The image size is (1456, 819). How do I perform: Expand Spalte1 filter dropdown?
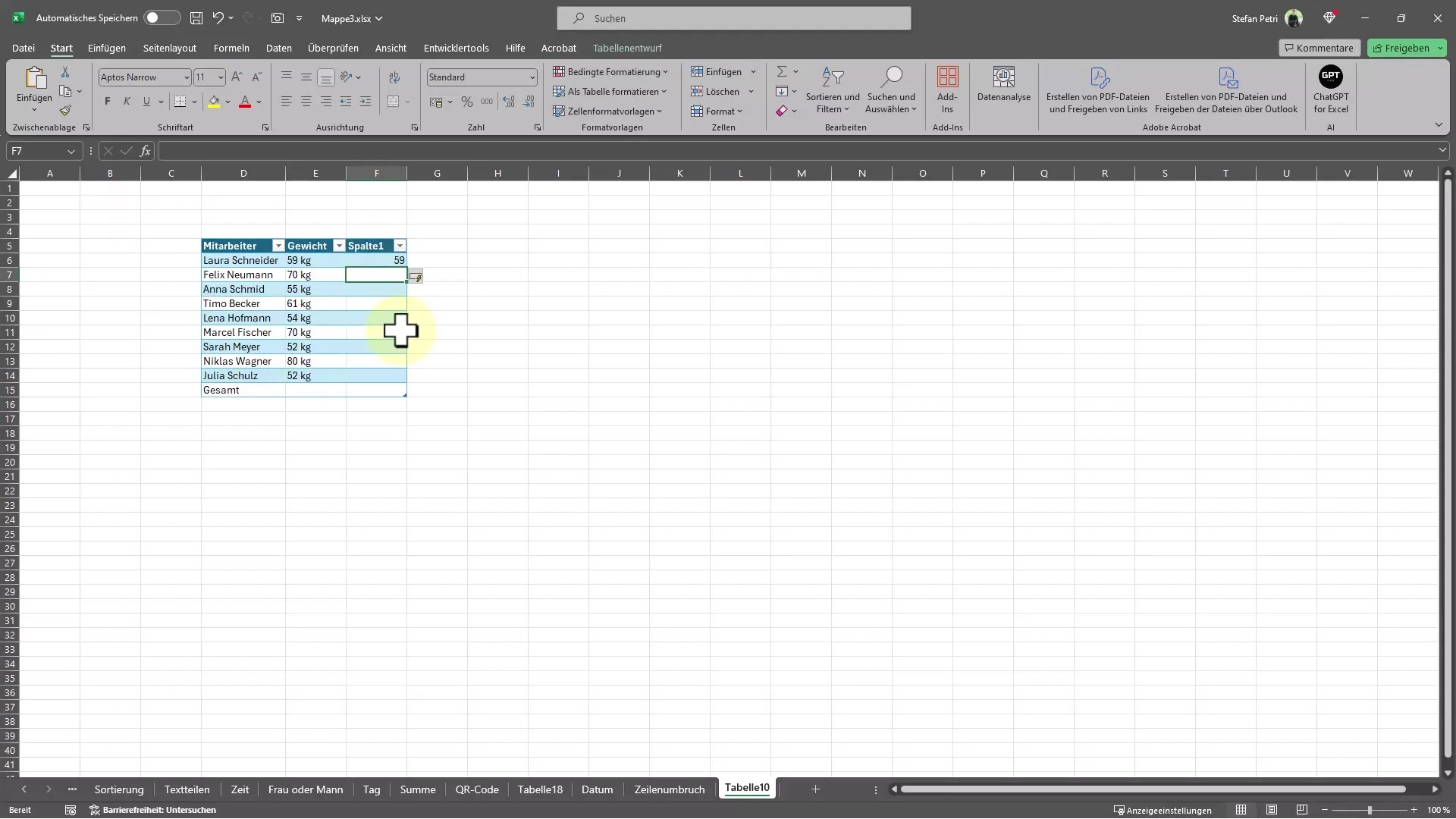(x=399, y=245)
